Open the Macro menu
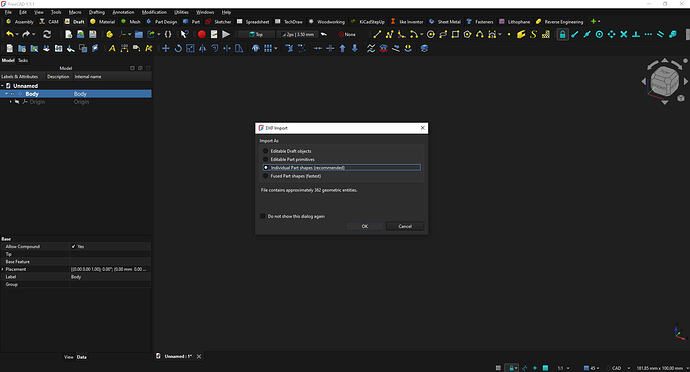Screen dimensions: 690x372 [75, 12]
